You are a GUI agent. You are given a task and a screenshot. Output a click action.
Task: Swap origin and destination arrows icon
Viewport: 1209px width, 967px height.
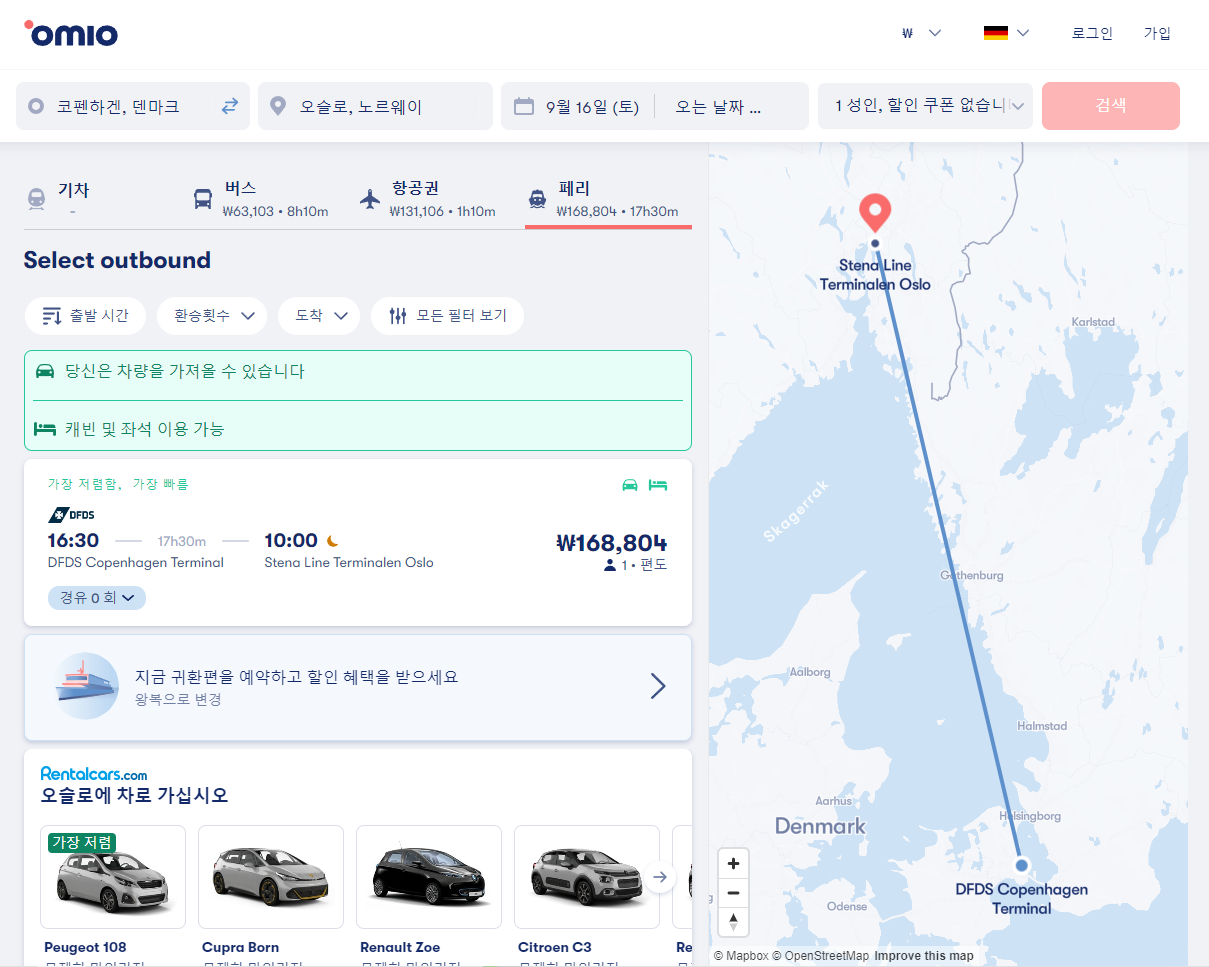click(230, 106)
